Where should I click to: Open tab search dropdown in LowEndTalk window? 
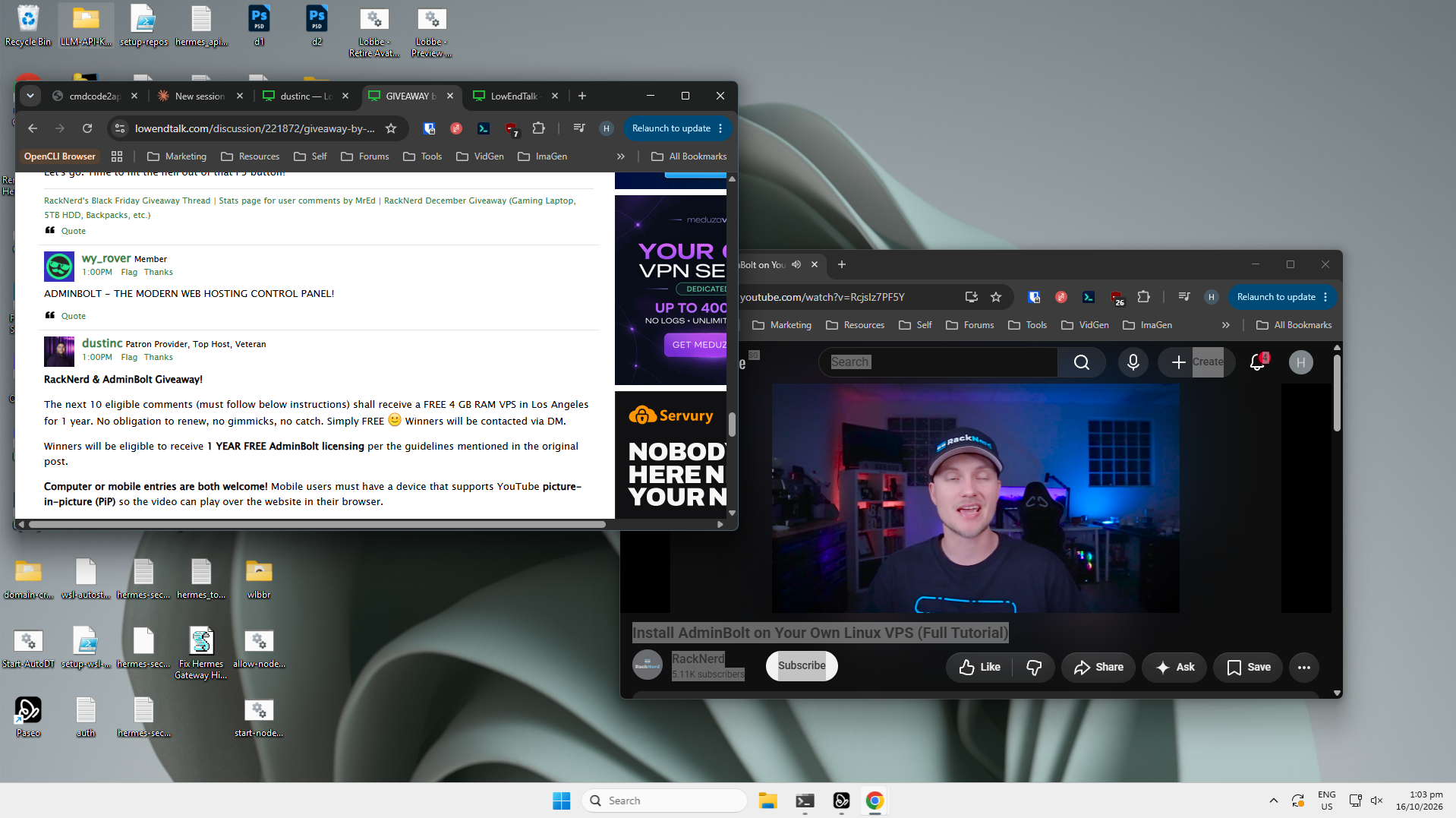tap(30, 96)
